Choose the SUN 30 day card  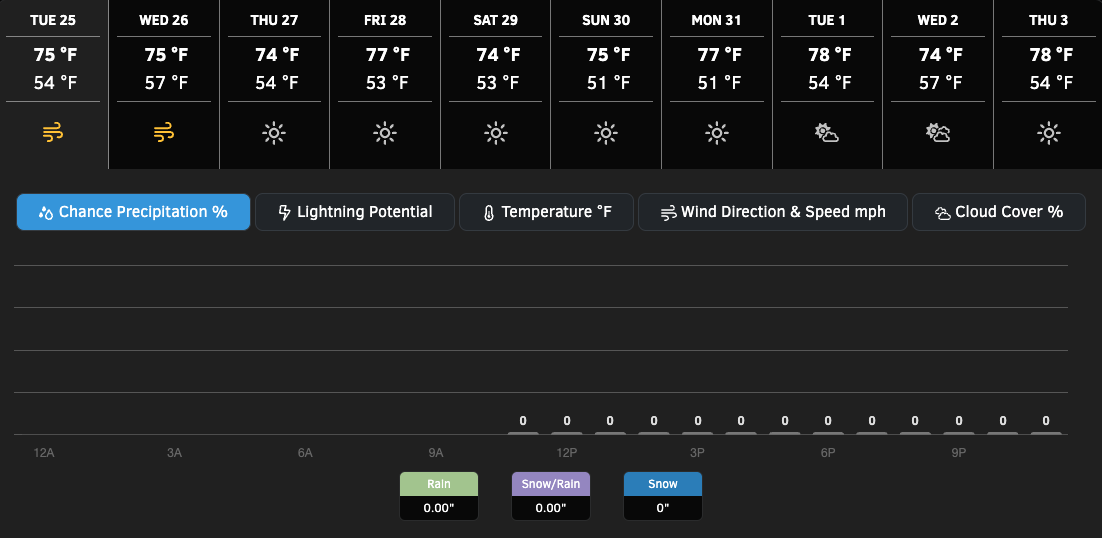click(606, 84)
